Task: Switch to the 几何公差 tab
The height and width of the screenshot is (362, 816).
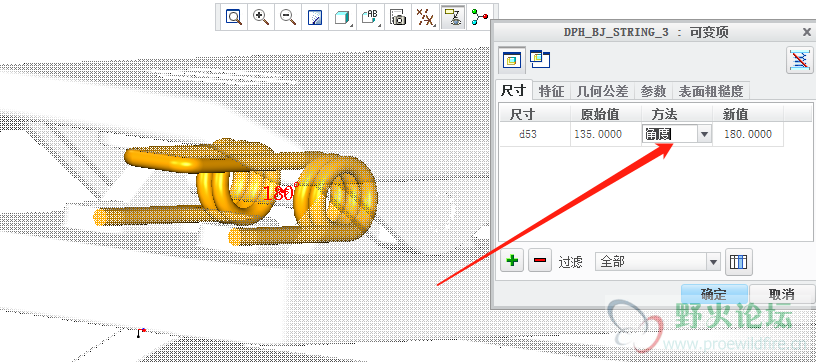Action: coord(603,92)
